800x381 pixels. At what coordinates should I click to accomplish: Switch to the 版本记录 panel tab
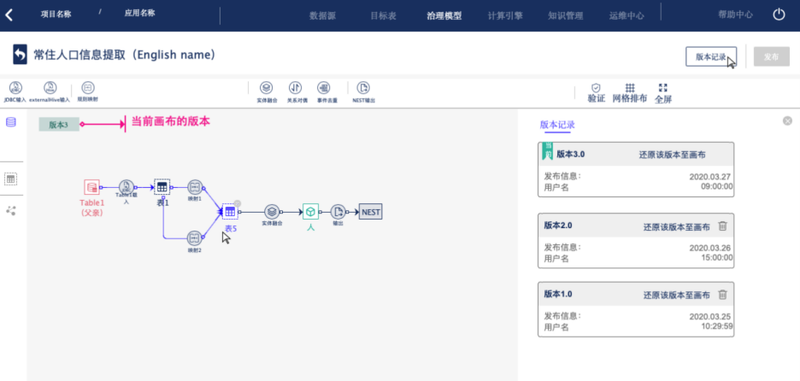coord(558,125)
